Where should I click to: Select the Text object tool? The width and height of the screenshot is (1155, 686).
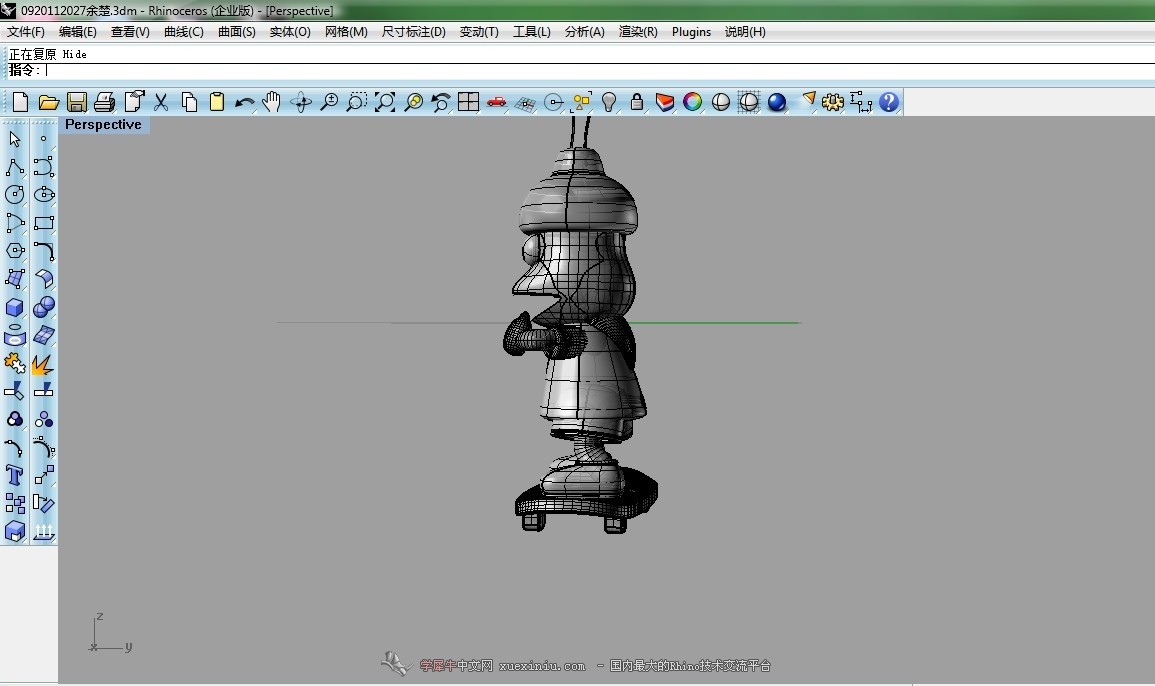[x=15, y=475]
